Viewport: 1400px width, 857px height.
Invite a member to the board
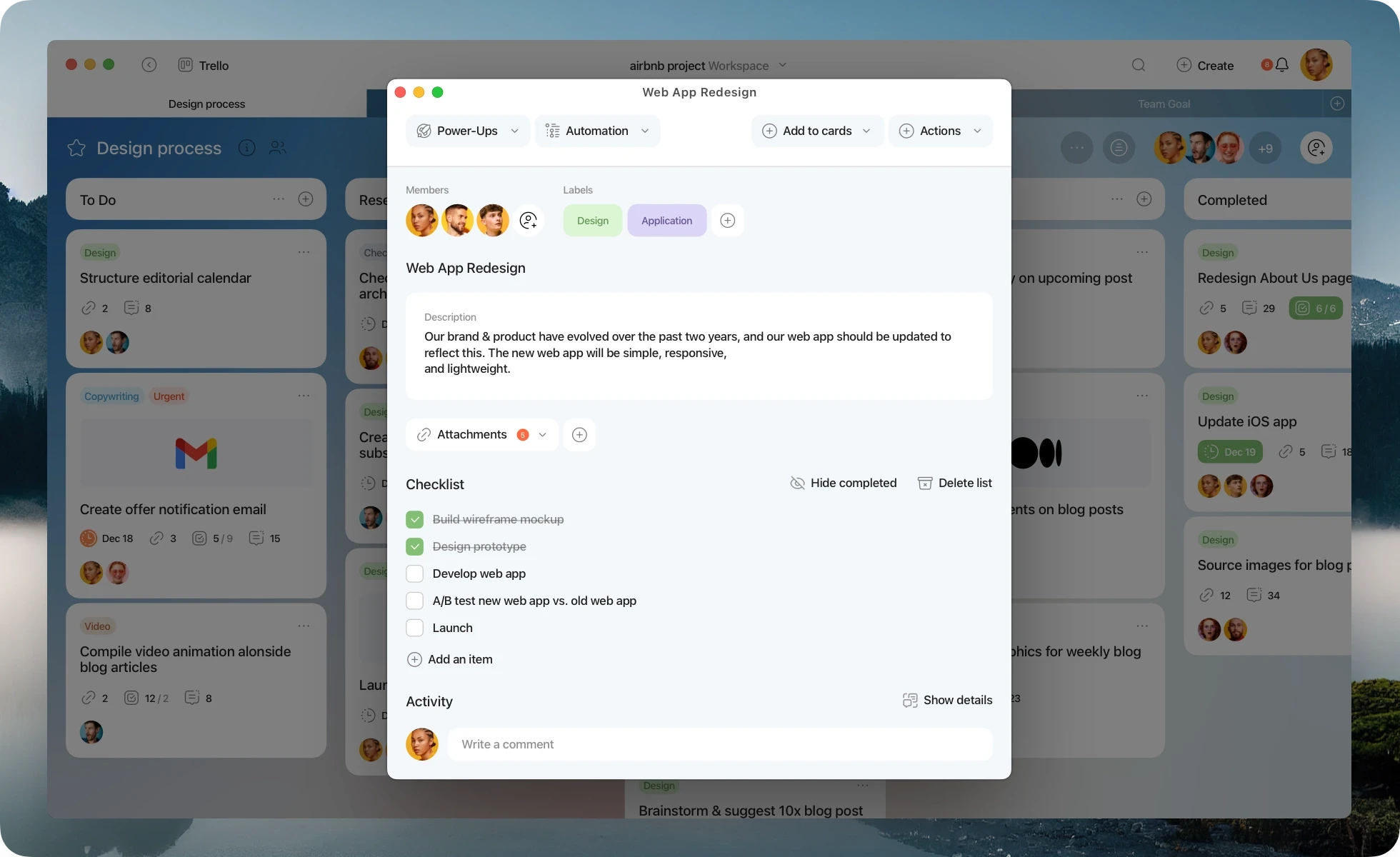point(1316,148)
